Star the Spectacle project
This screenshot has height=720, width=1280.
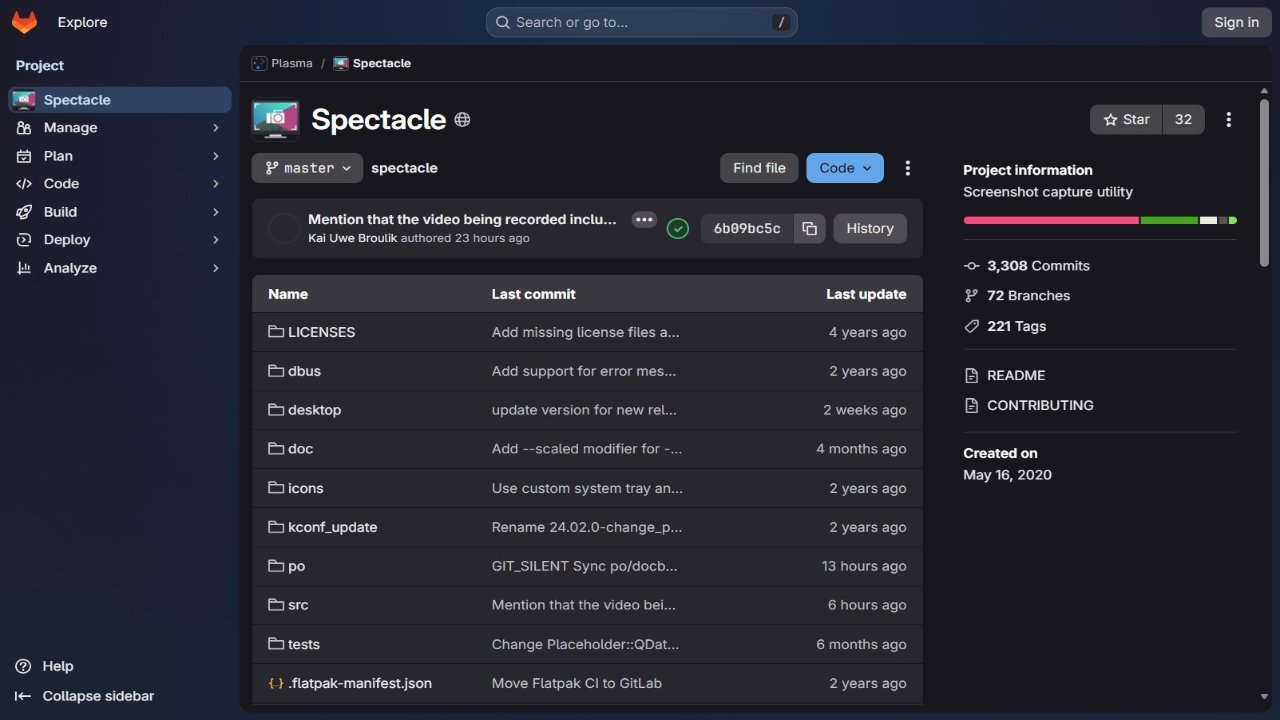click(x=1127, y=120)
